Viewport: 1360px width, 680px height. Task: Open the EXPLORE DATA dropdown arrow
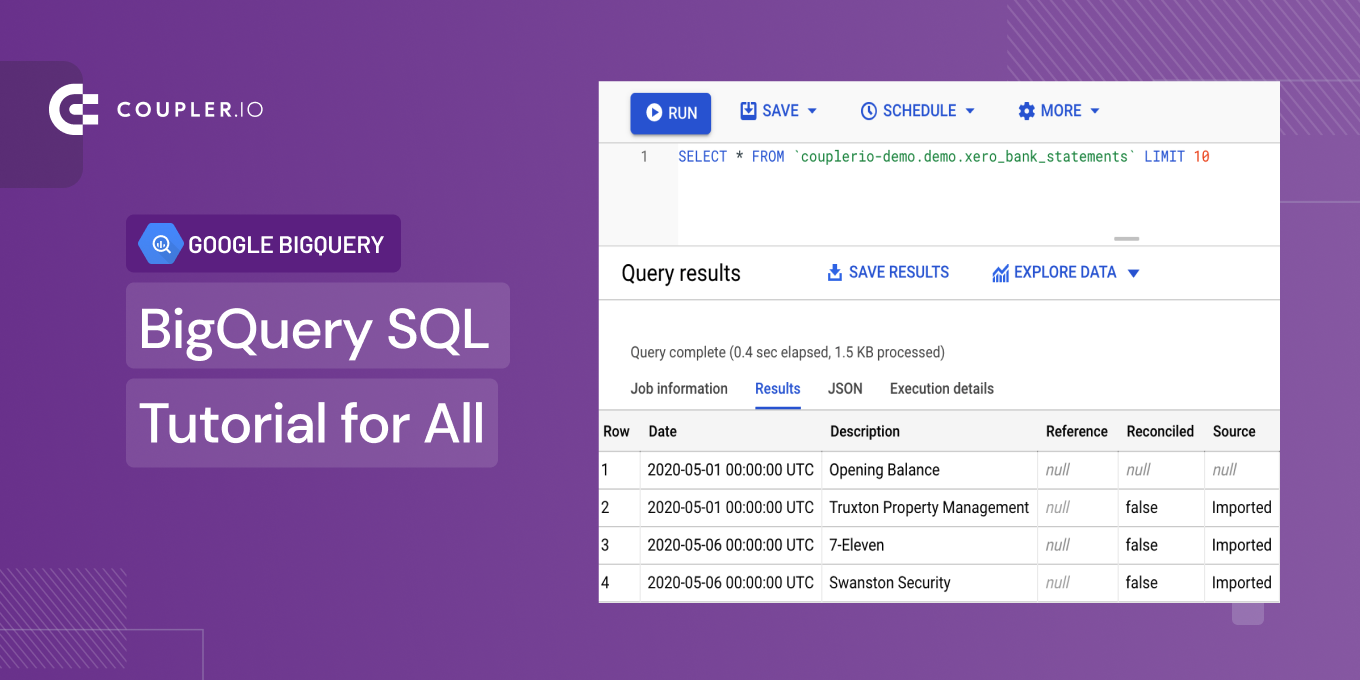(1133, 271)
